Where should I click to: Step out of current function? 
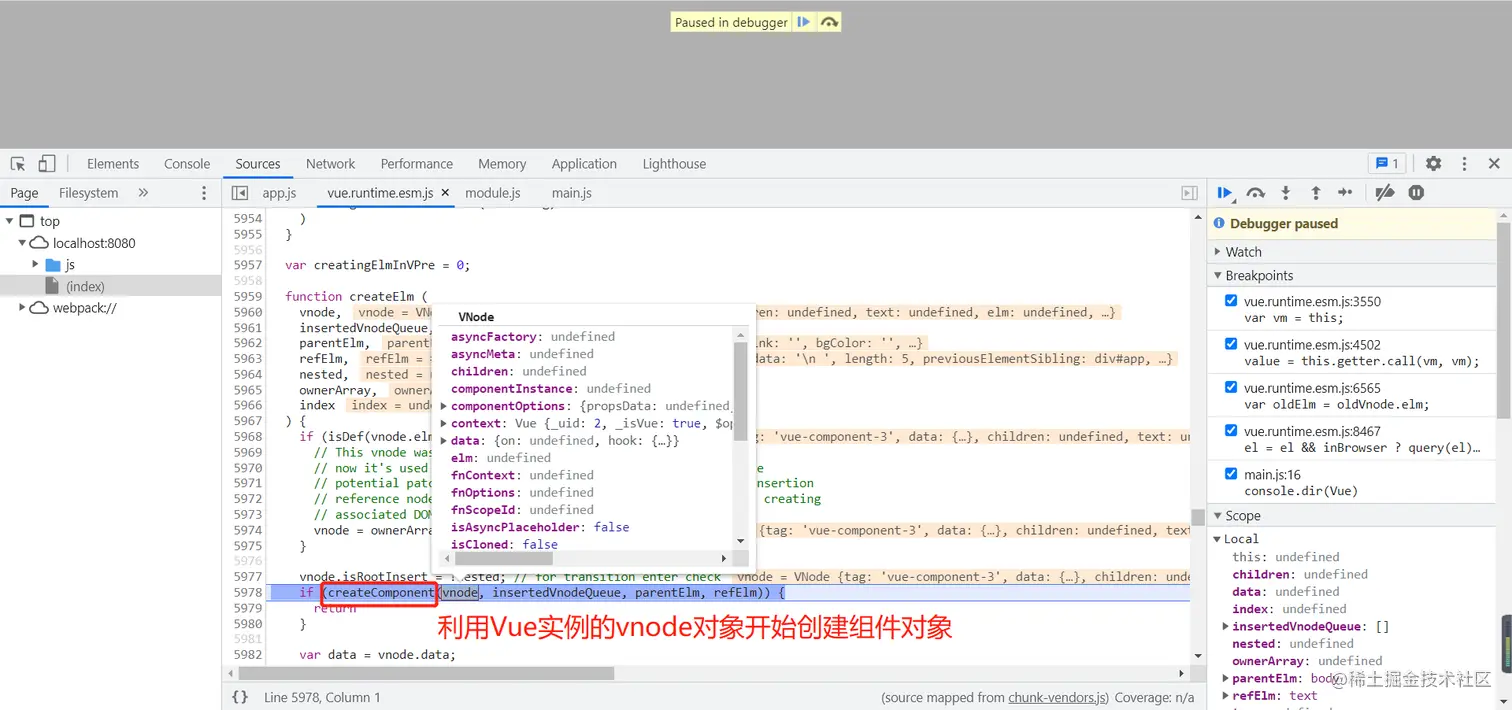coord(1316,193)
